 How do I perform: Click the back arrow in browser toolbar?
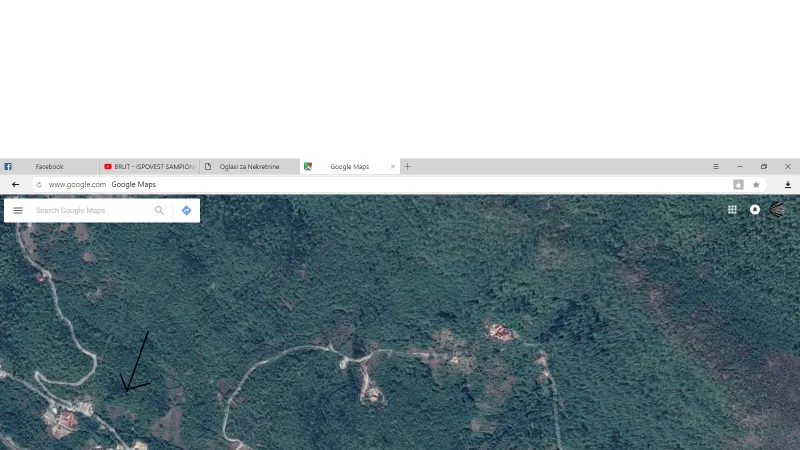[15, 185]
